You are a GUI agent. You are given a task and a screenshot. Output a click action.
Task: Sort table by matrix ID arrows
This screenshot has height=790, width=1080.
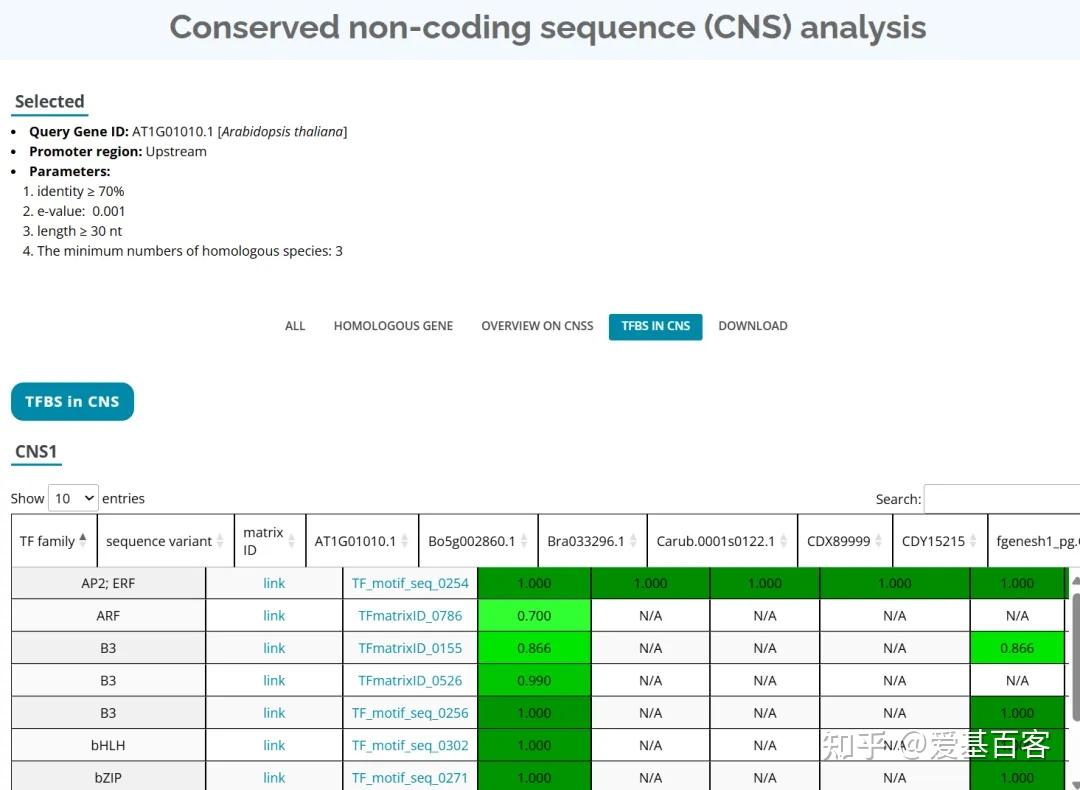coord(290,541)
